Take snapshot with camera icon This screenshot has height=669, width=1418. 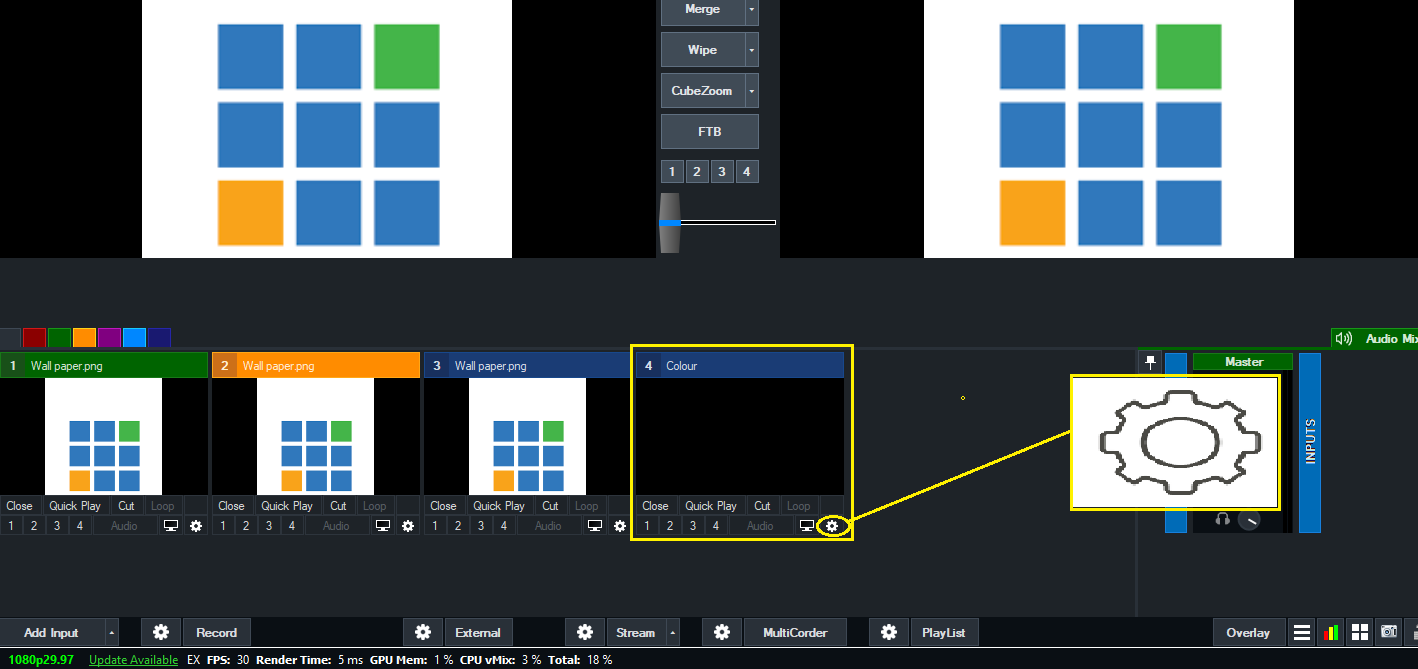point(1389,632)
